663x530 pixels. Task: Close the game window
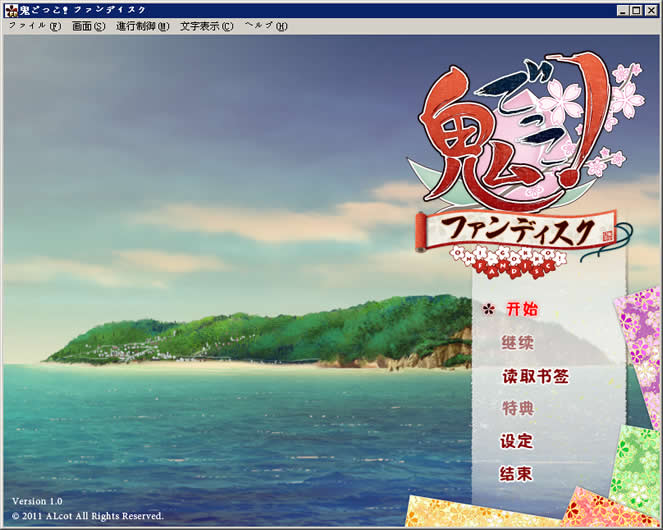coord(651,11)
